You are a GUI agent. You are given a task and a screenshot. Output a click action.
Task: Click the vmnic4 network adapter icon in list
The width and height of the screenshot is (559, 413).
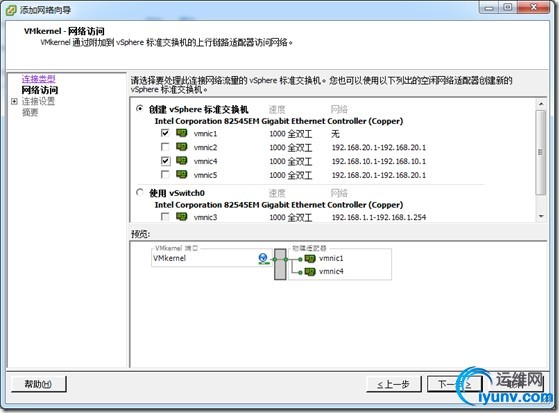tap(181, 160)
